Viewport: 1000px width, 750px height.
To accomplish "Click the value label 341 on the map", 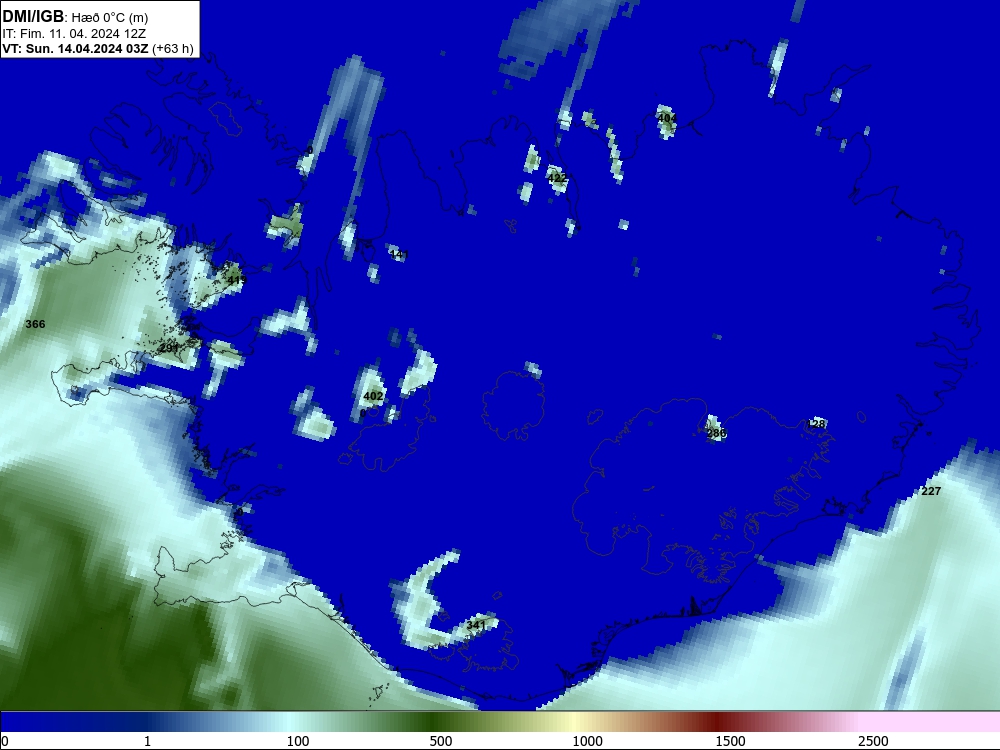I will [x=476, y=624].
